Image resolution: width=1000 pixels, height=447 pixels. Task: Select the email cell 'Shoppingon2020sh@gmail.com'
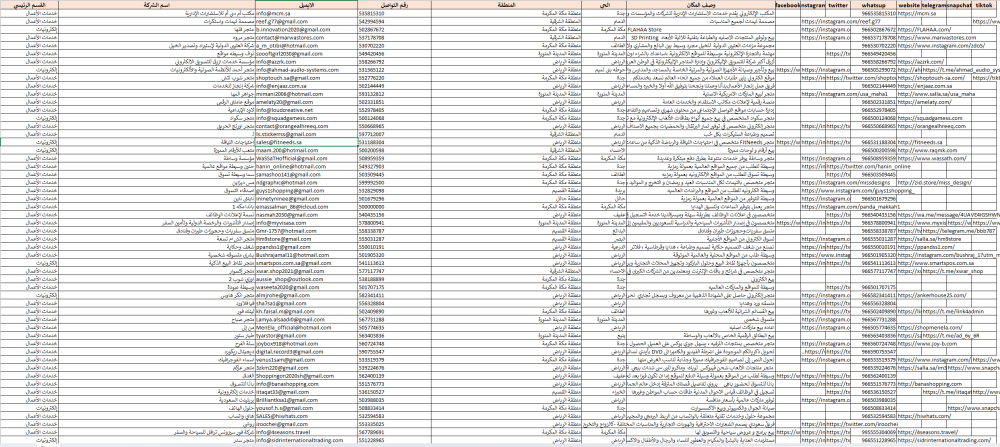coord(306,376)
